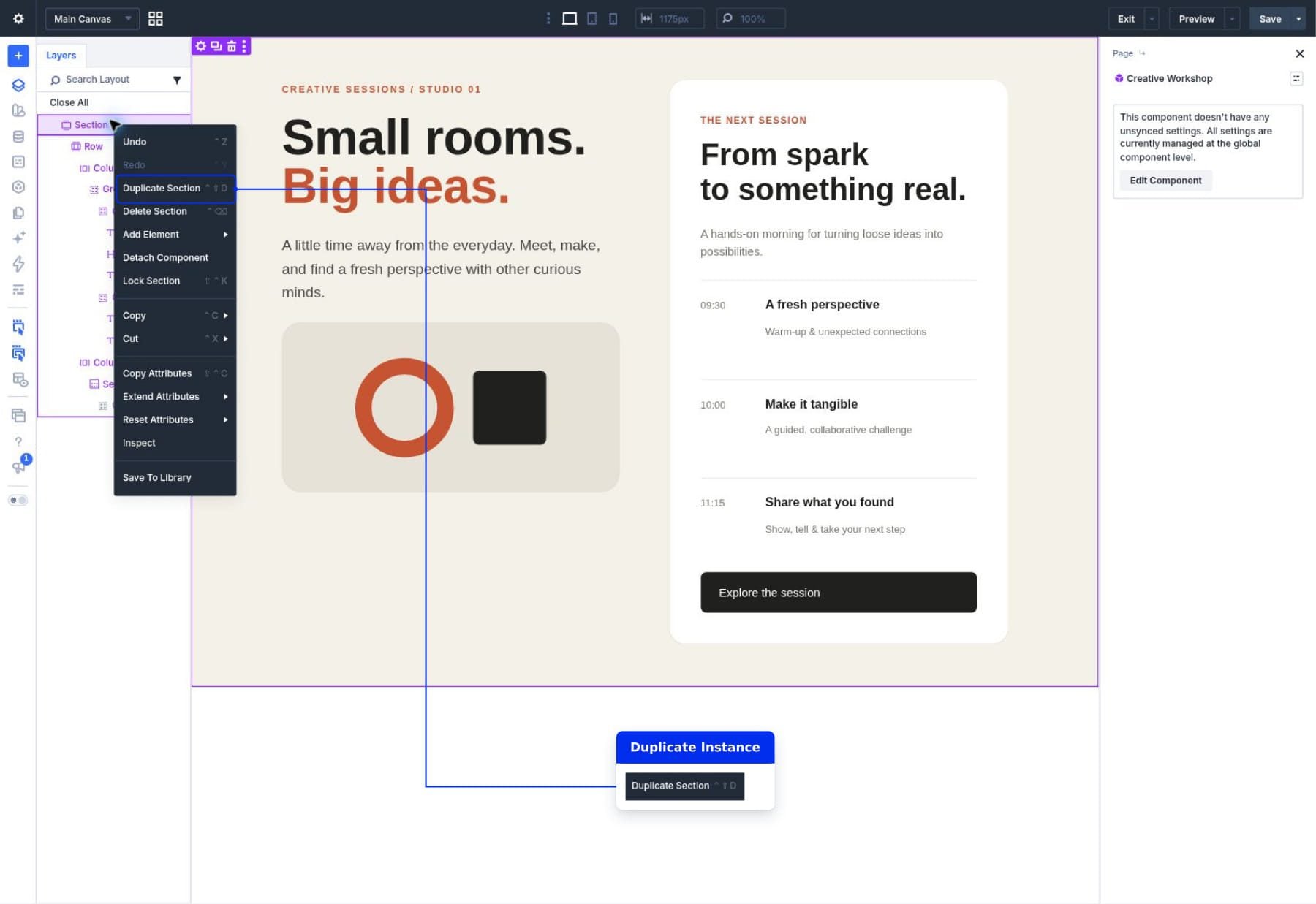
Task: Click the zoom field showing 100%
Action: 751,18
